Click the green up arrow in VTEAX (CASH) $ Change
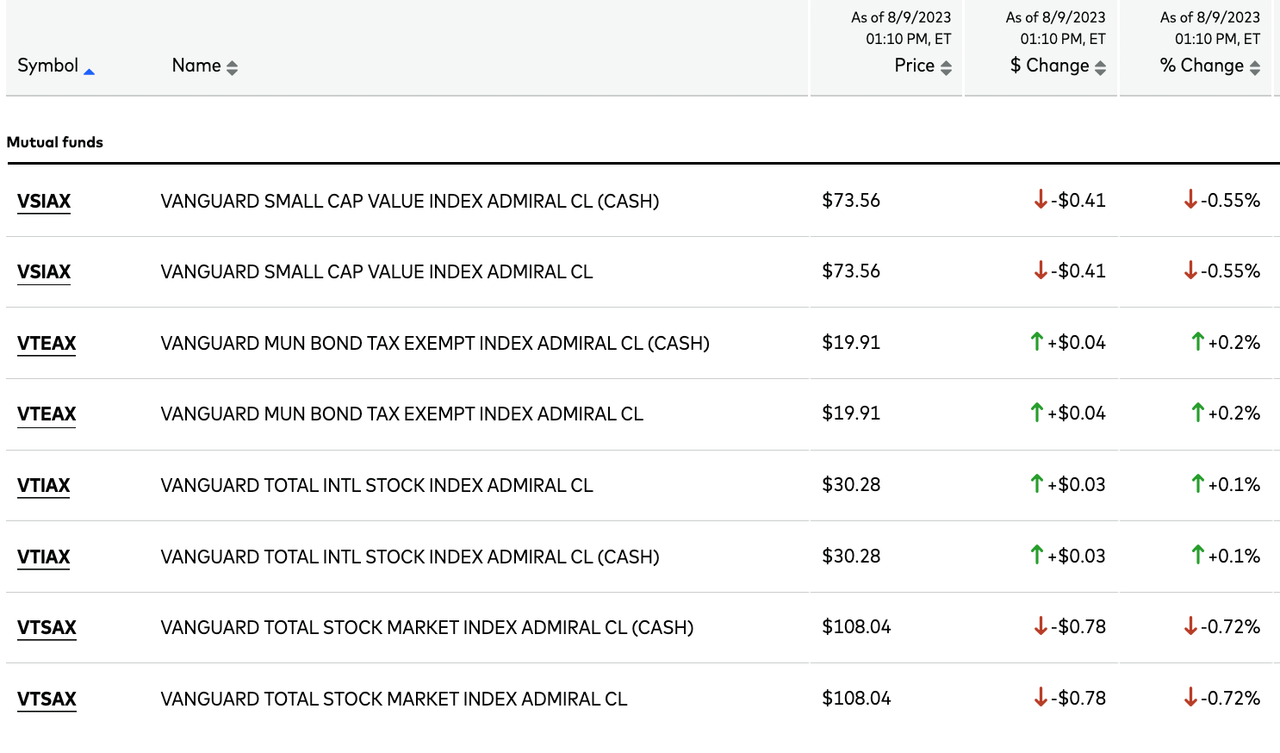Image resolution: width=1280 pixels, height=753 pixels. coord(1035,342)
